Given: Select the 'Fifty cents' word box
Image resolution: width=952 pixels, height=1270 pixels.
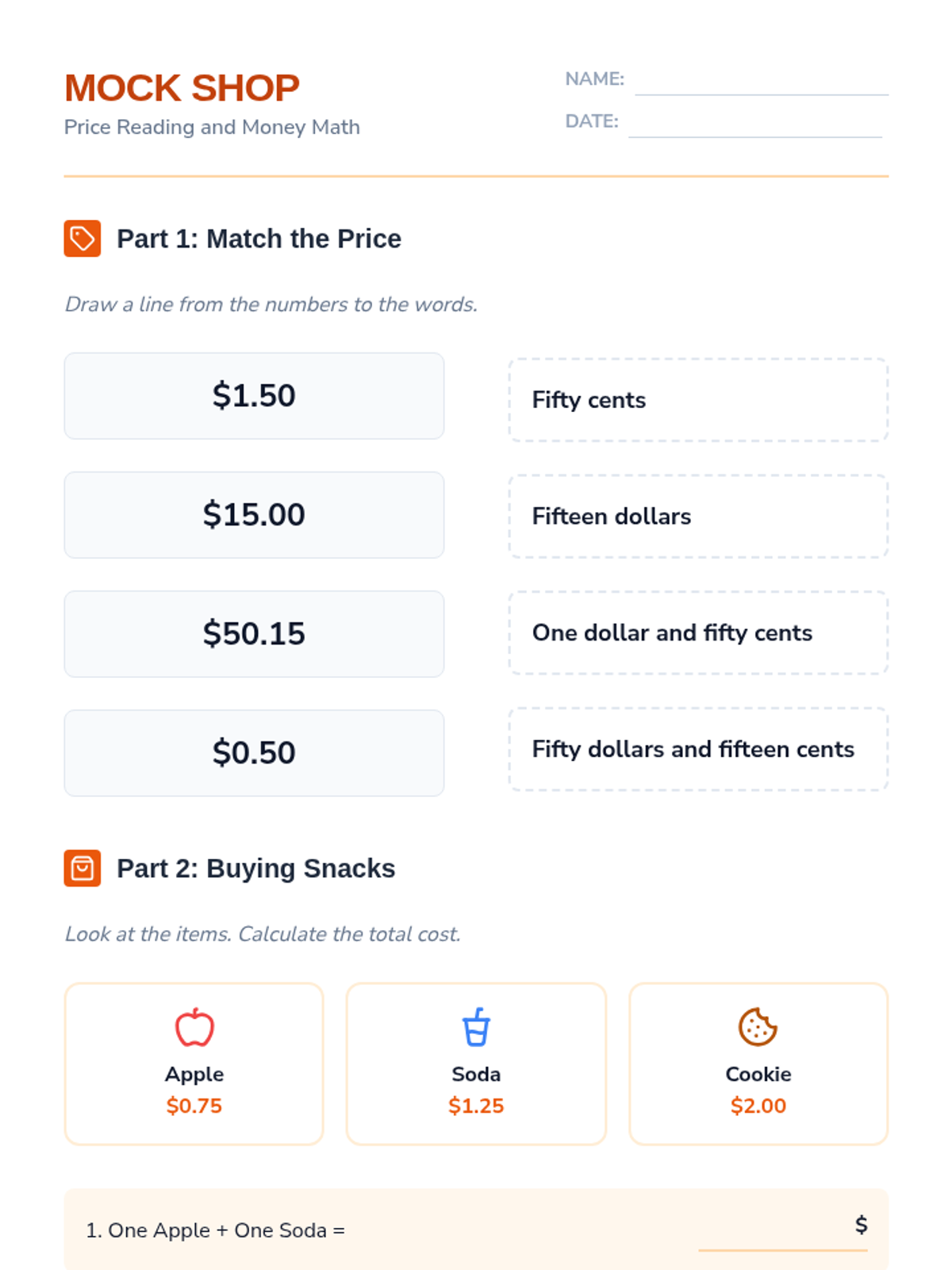Looking at the screenshot, I should point(698,400).
